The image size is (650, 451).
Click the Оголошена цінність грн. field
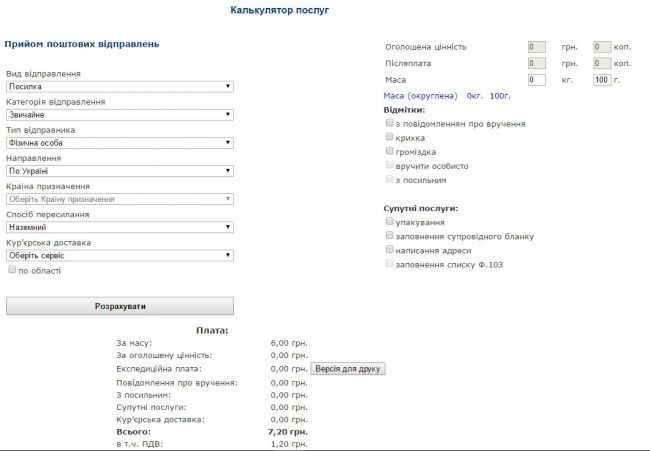(x=536, y=47)
